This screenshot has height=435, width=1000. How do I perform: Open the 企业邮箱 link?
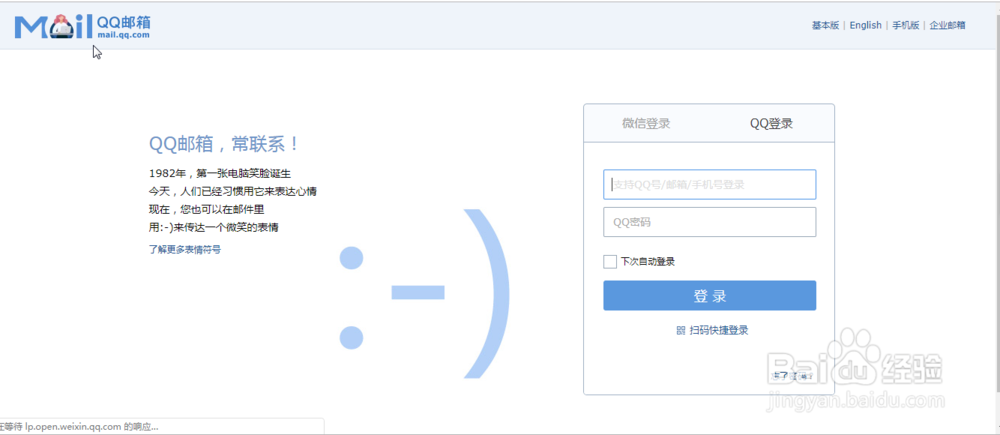[x=947, y=26]
